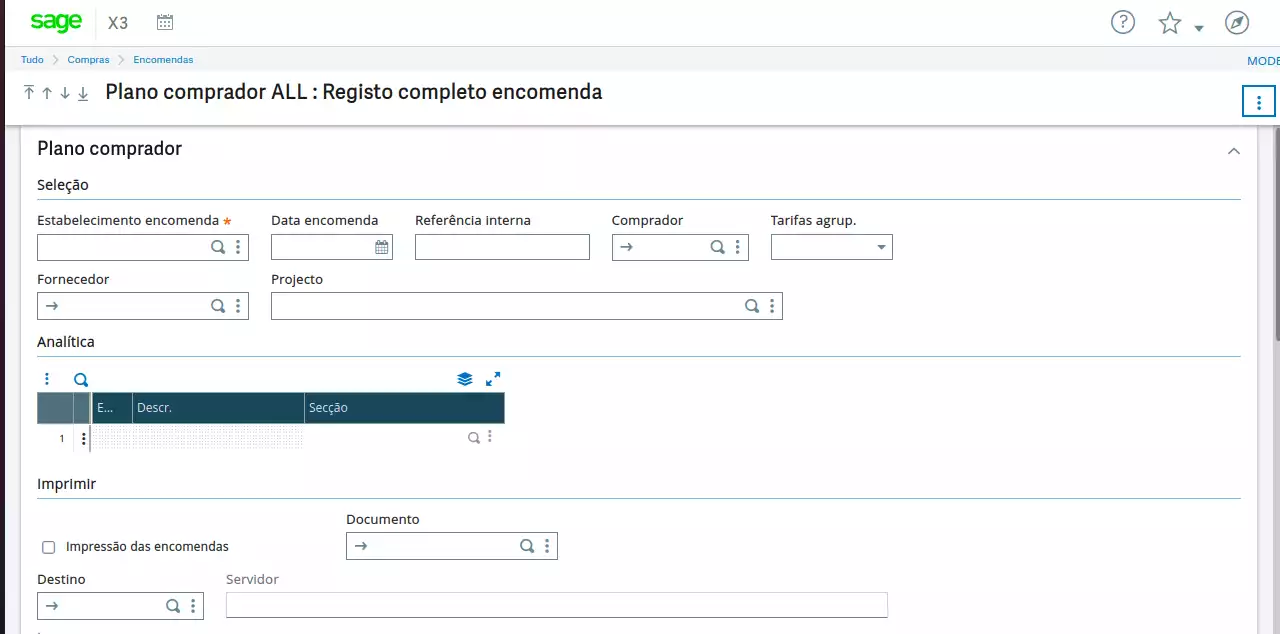Expand Analítica grid to full screen
This screenshot has width=1280, height=634.
[x=493, y=379]
